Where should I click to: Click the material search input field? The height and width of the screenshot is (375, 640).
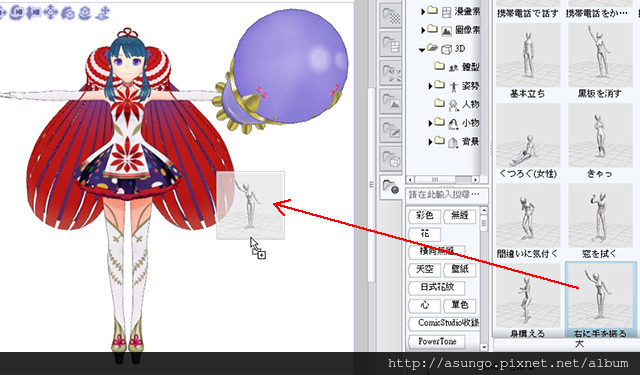tap(447, 195)
